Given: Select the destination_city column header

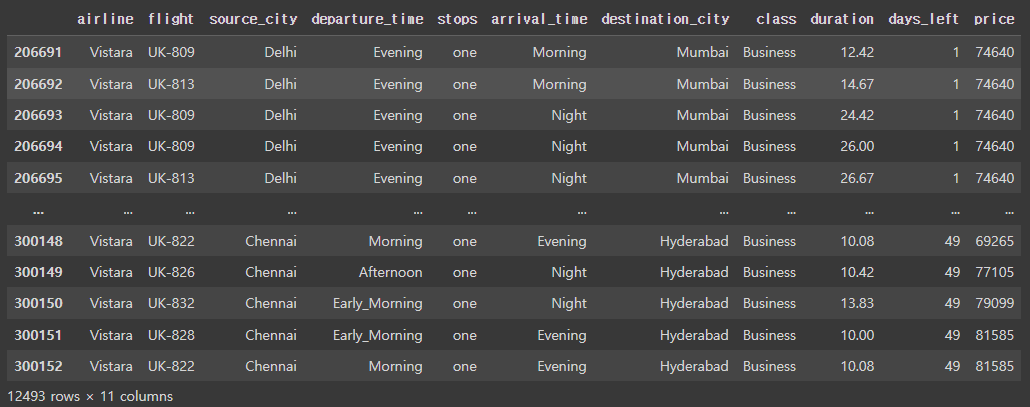Looking at the screenshot, I should [x=665, y=20].
